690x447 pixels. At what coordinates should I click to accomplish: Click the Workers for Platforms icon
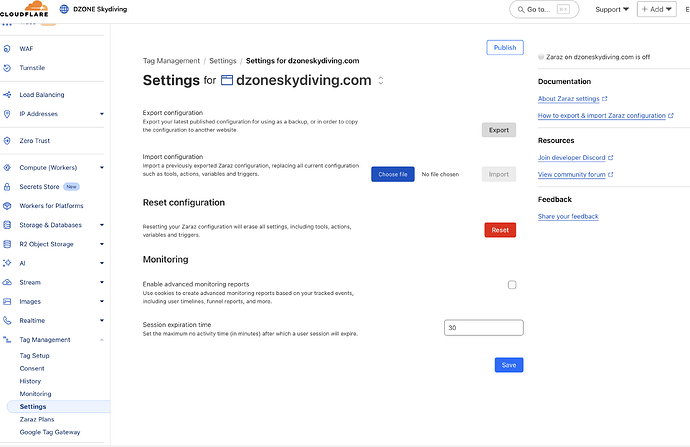click(x=7, y=206)
